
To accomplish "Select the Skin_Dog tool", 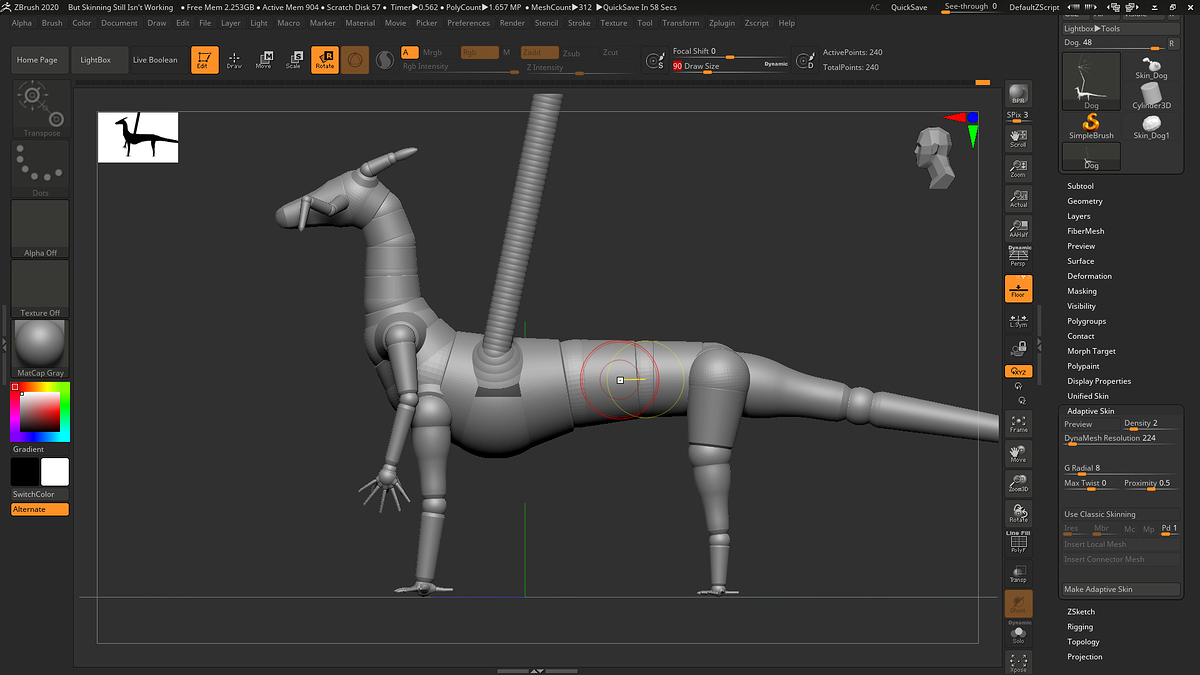I will pyautogui.click(x=1151, y=67).
